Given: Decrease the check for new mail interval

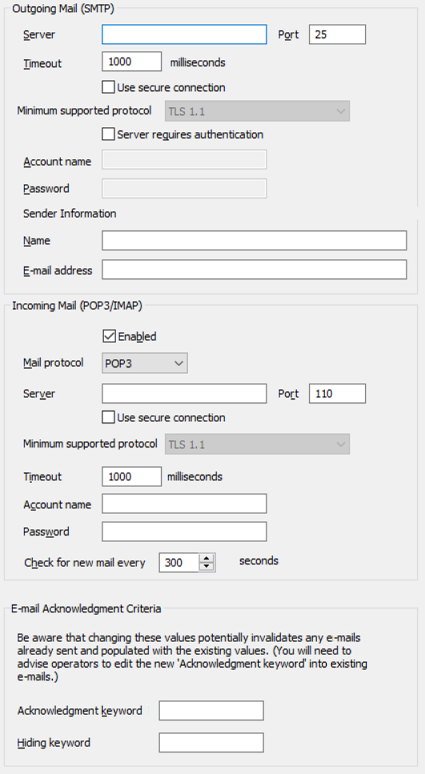Looking at the screenshot, I should 207,567.
